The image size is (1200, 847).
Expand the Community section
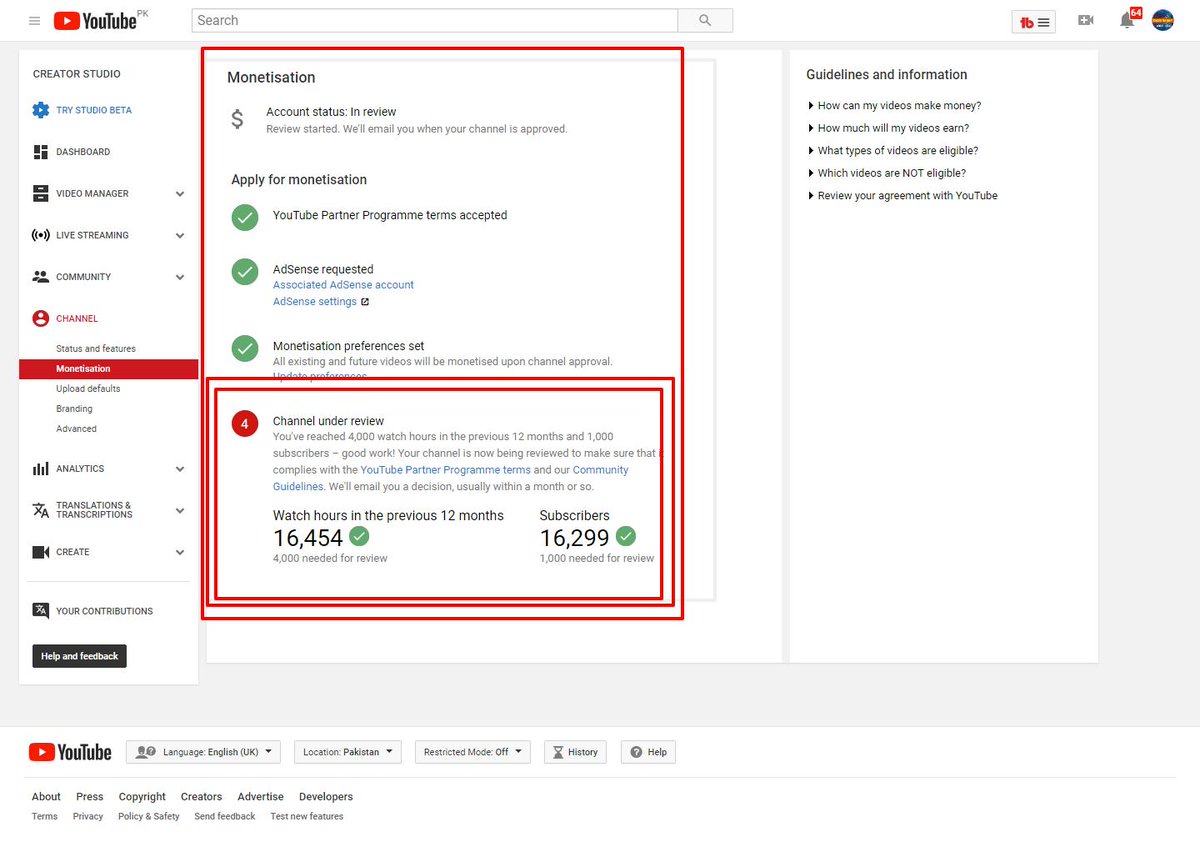coord(180,277)
